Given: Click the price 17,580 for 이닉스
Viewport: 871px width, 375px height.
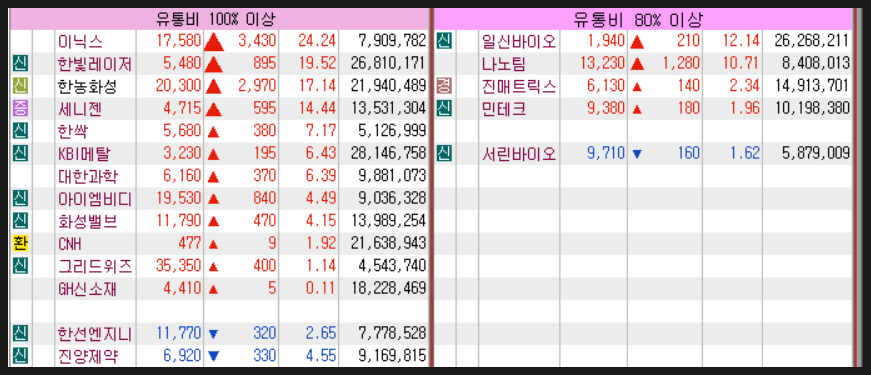Looking at the screenshot, I should click(x=178, y=42).
